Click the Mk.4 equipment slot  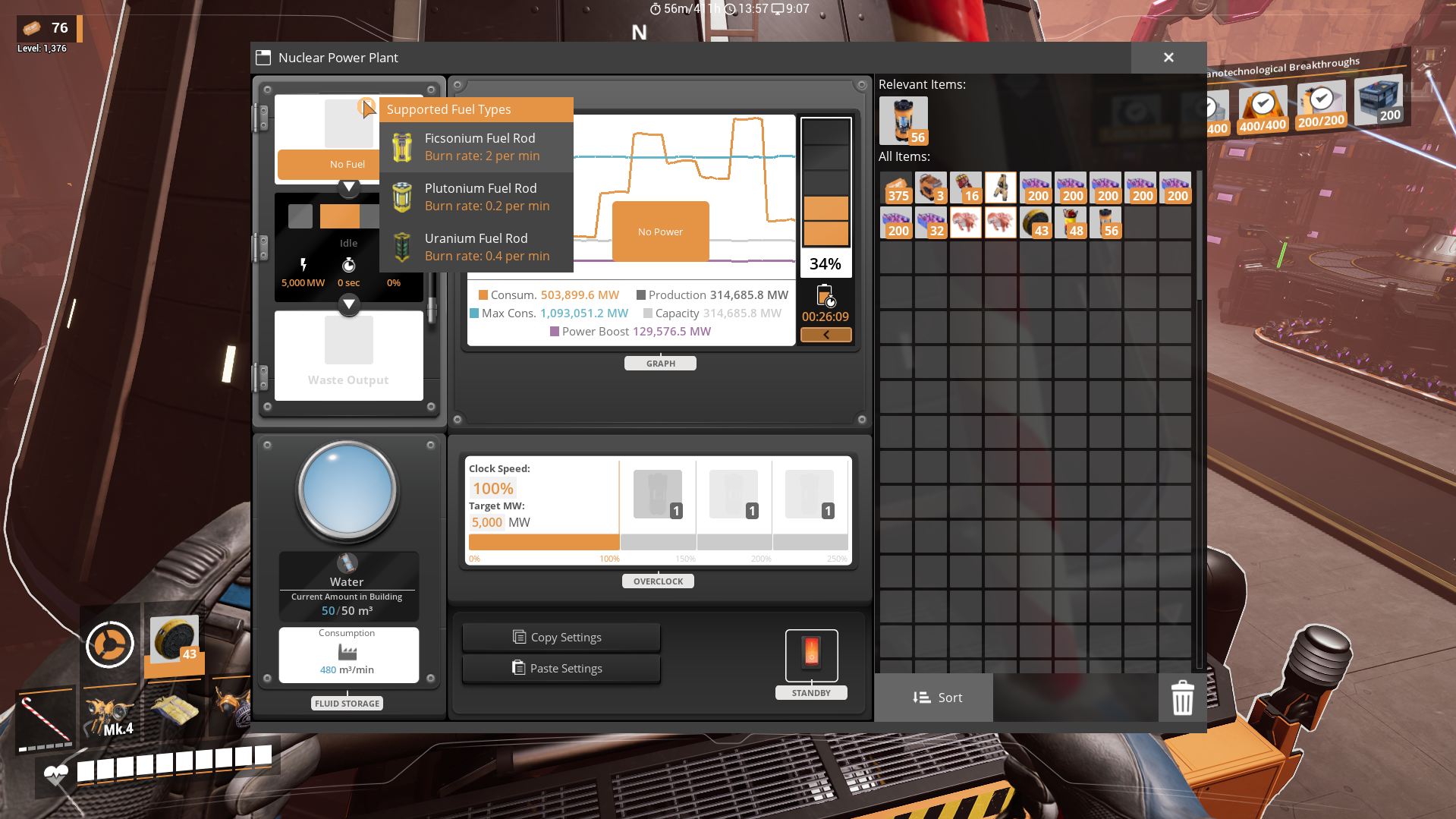[110, 713]
